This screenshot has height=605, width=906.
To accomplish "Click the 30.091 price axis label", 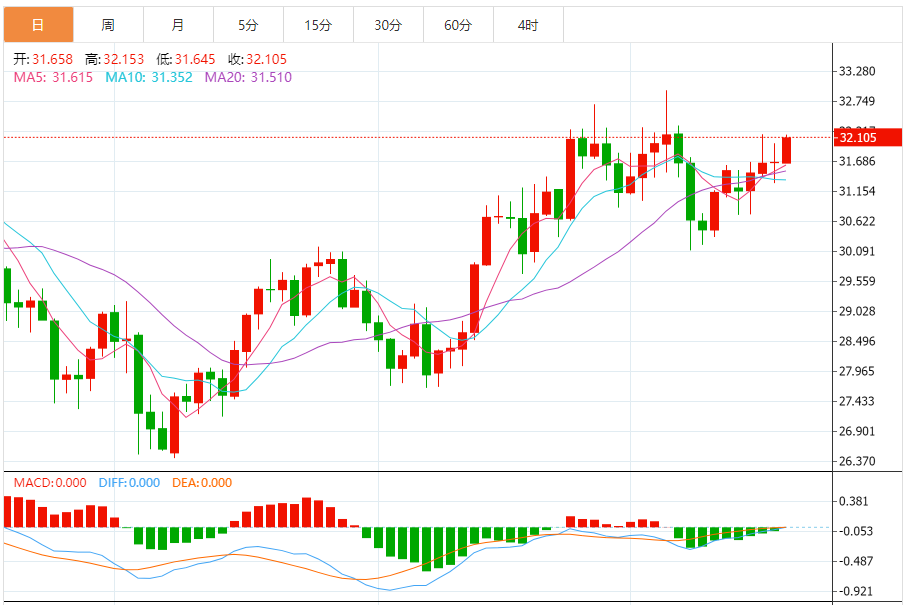I will click(857, 252).
